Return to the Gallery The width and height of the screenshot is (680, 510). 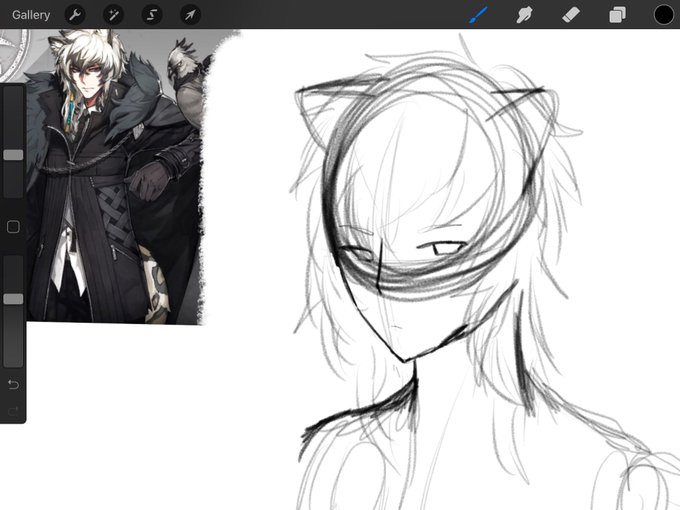coord(31,15)
